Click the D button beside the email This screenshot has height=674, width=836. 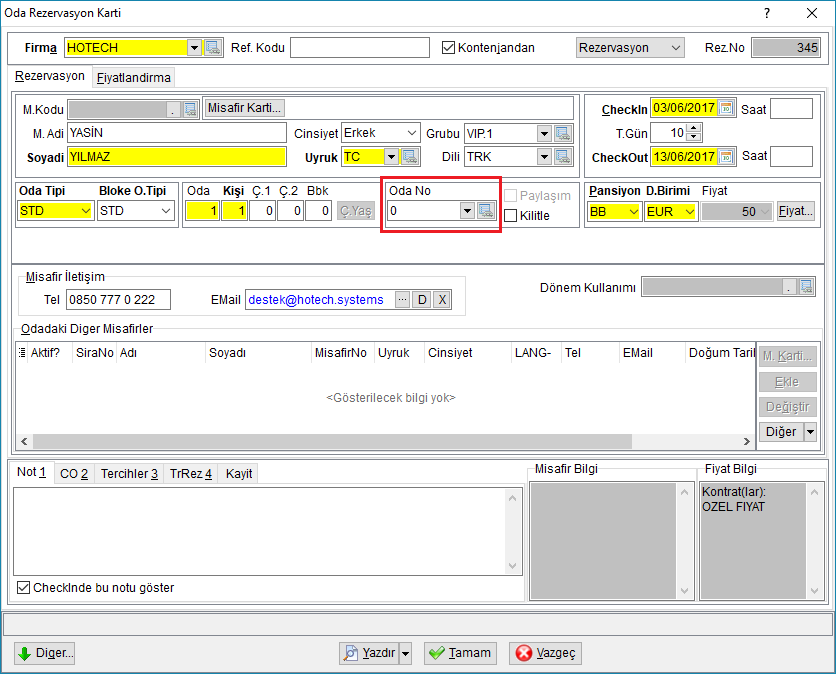pos(422,300)
